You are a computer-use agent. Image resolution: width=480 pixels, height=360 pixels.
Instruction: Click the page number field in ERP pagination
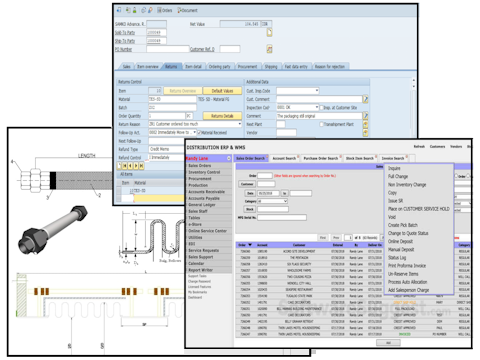tap(348, 238)
